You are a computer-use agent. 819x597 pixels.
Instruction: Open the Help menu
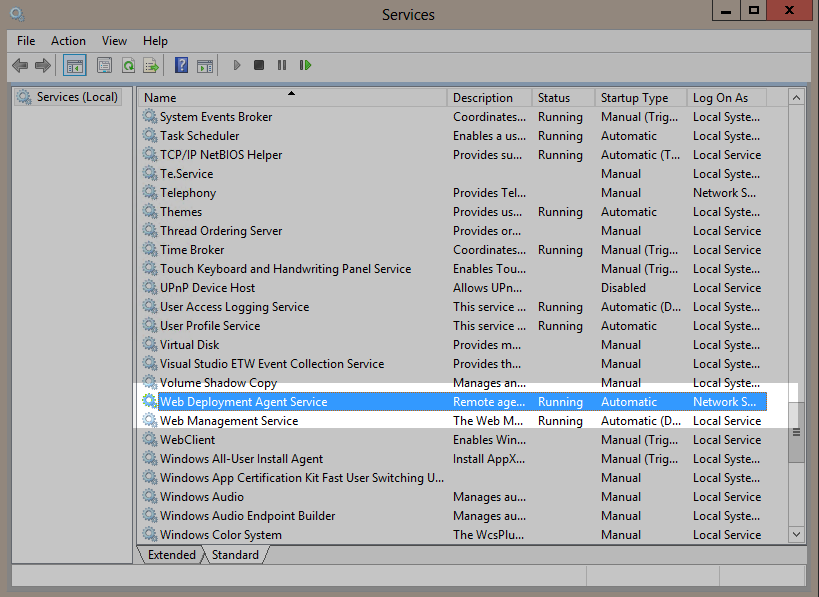[x=155, y=41]
